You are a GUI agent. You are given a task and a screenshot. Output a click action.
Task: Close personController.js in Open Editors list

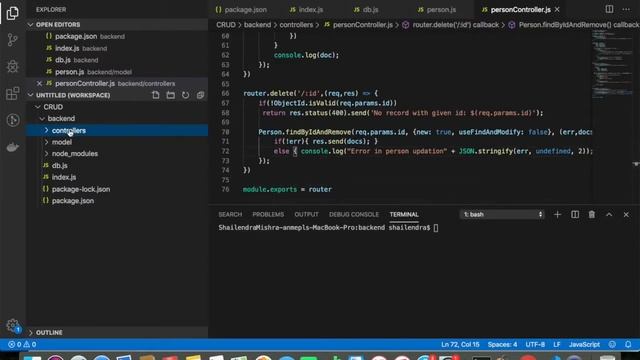pos(39,83)
